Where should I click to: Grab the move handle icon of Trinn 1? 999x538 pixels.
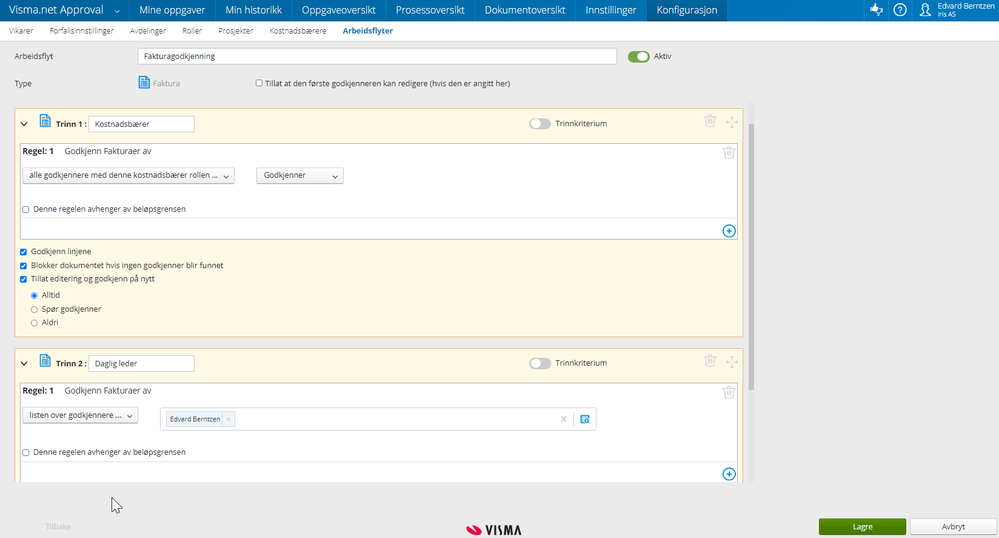(x=731, y=122)
